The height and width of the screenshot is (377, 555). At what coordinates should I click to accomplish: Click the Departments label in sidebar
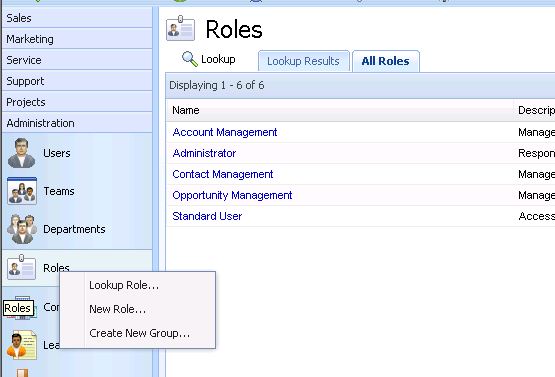(74, 229)
